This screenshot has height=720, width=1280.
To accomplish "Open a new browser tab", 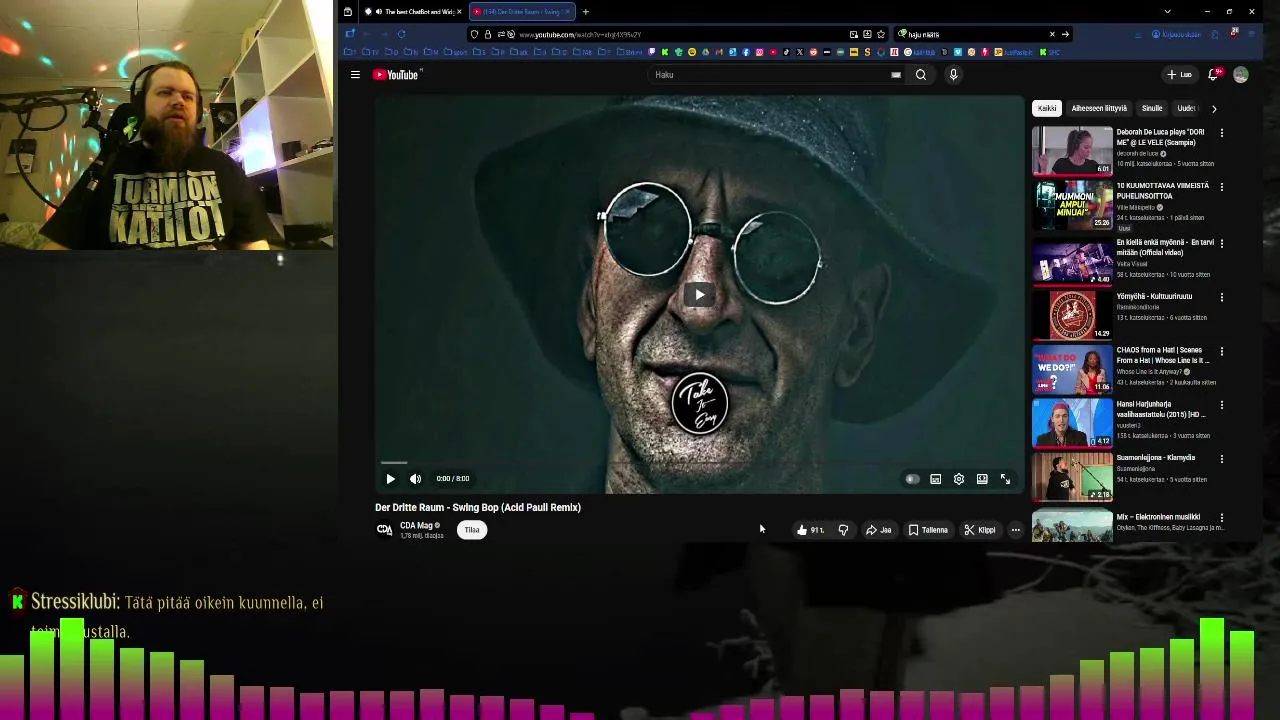I will coord(586,12).
